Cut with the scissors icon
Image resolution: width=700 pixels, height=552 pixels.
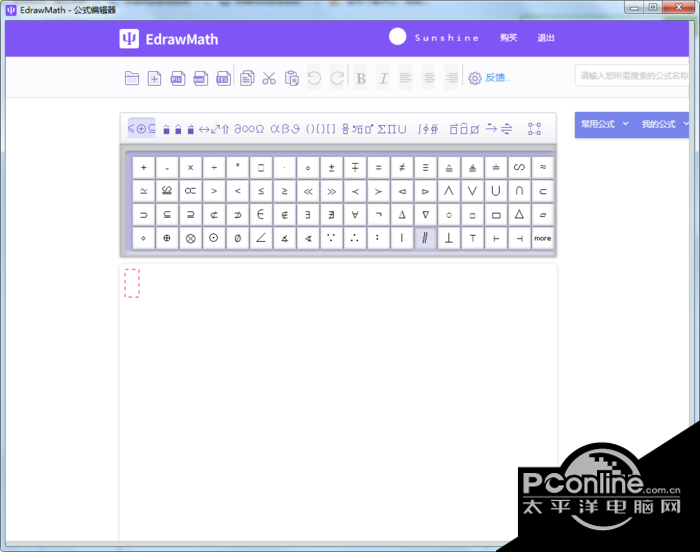pos(269,78)
